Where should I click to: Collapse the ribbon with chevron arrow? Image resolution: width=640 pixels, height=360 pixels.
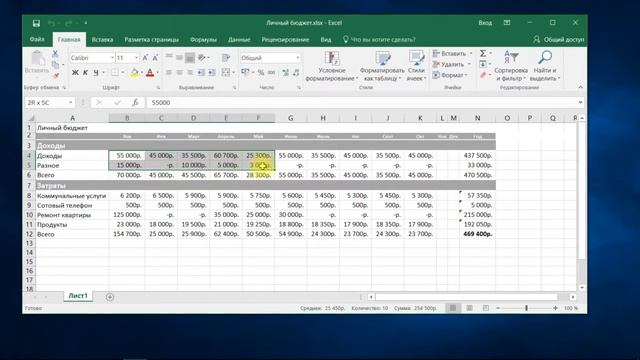(x=580, y=87)
